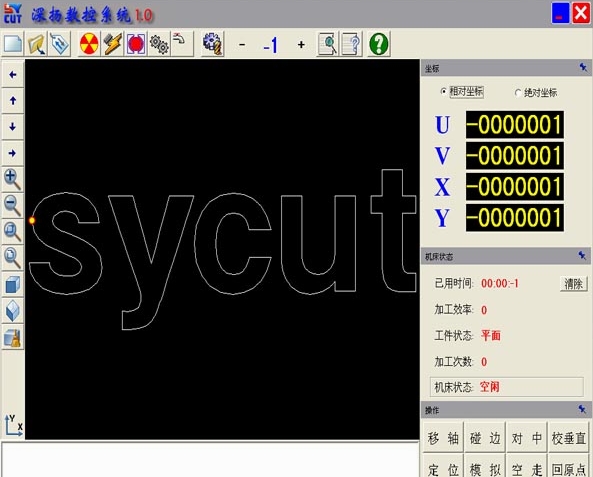Image resolution: width=593 pixels, height=477 pixels.
Task: Click the lightning bolt toolbar icon
Action: tap(113, 44)
